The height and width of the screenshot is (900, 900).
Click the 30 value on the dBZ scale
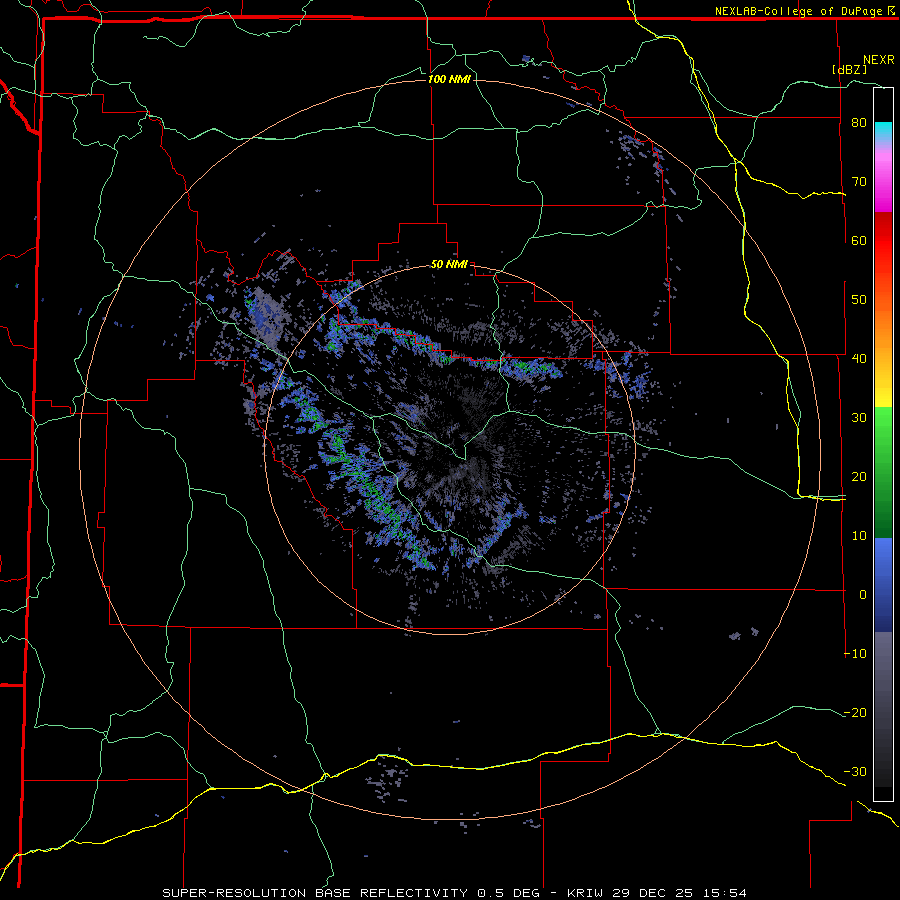click(x=859, y=418)
